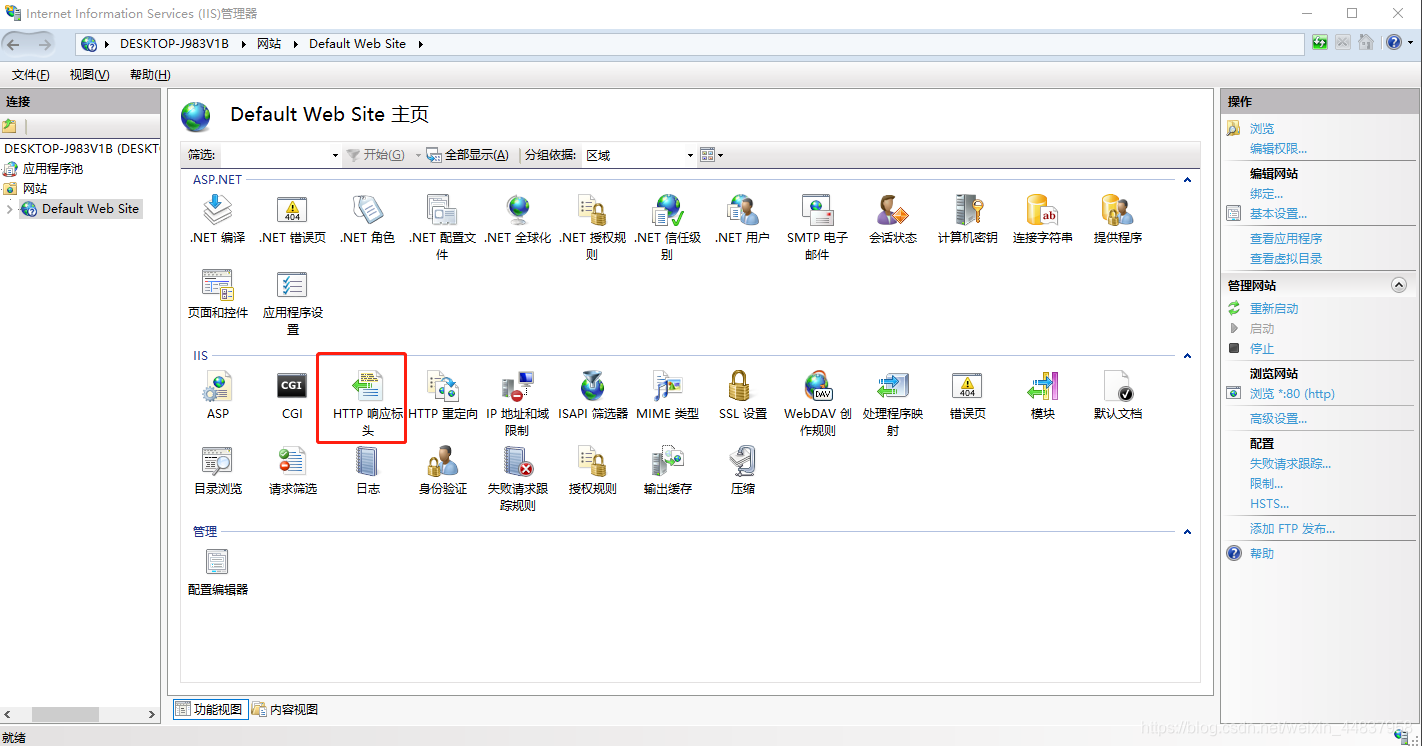The image size is (1422, 746).
Task: Collapse the 管理 group section
Action: click(1187, 532)
